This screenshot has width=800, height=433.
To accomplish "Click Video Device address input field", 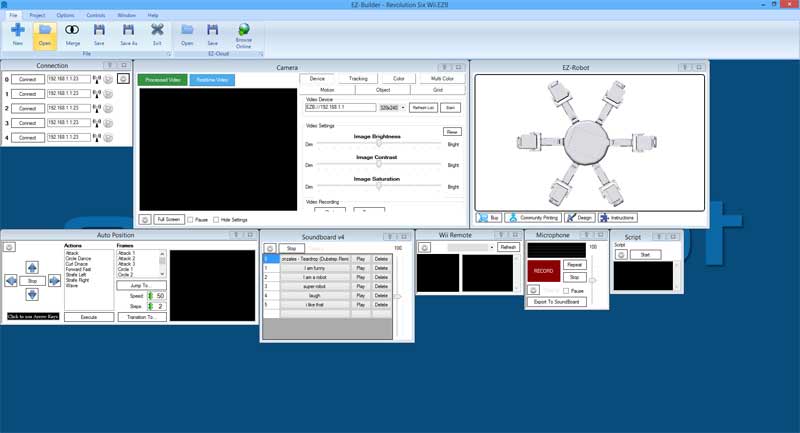I will (340, 108).
